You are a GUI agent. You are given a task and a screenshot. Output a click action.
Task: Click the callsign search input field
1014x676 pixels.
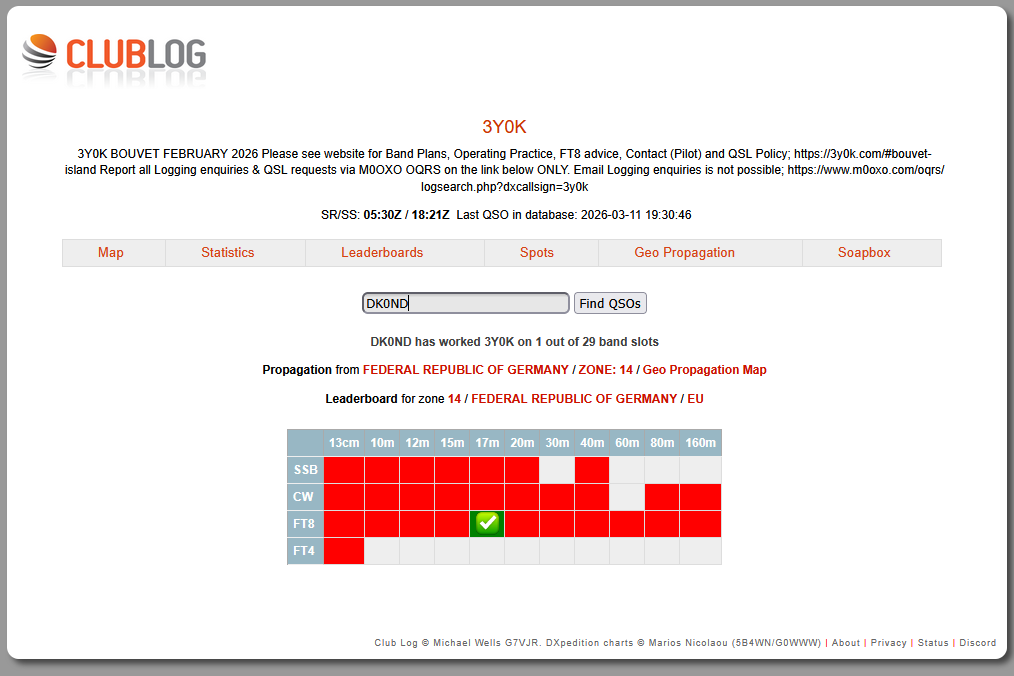(465, 303)
